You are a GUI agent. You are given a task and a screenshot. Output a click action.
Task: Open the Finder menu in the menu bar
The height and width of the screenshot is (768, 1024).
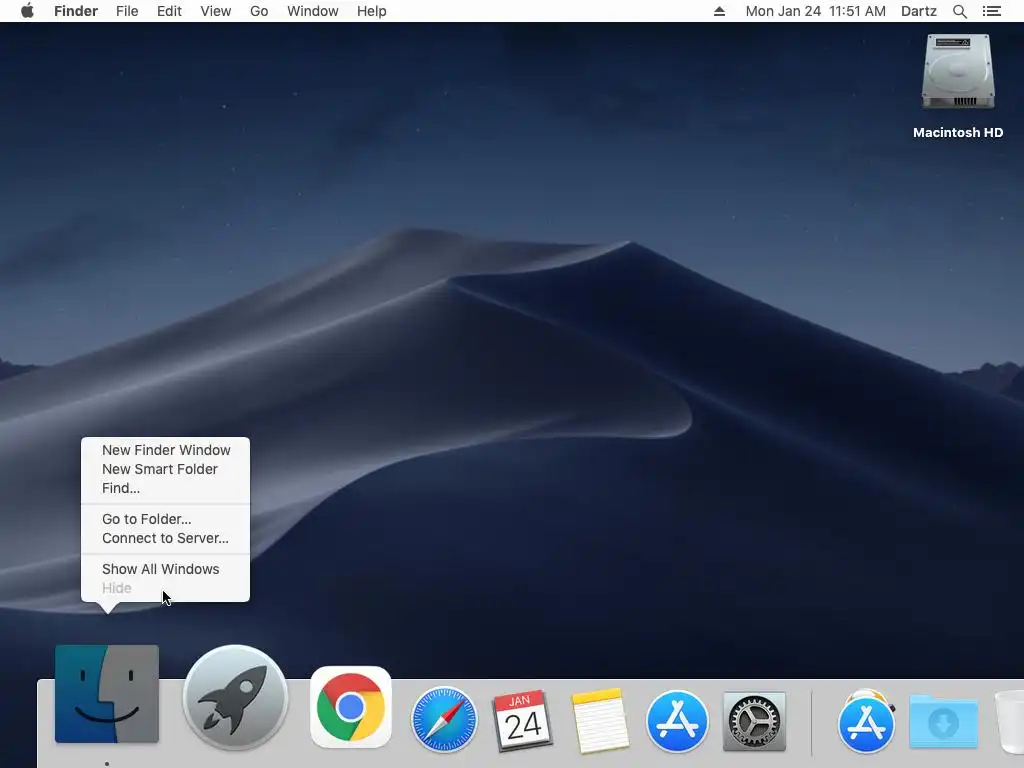coord(76,11)
